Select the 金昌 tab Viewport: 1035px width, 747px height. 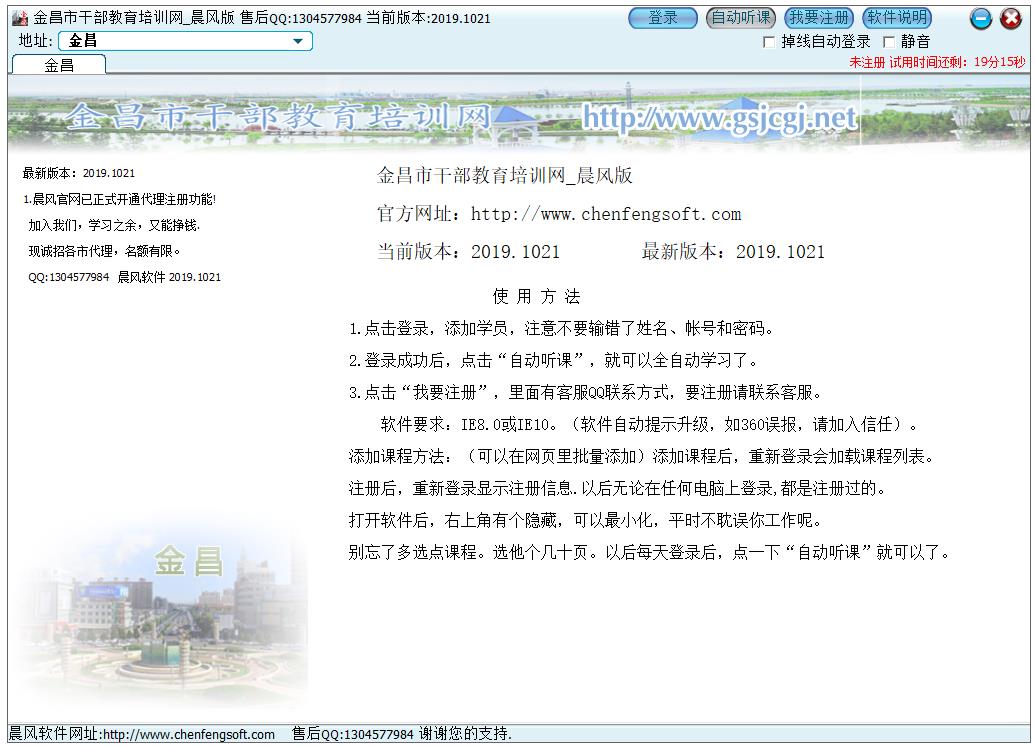60,62
